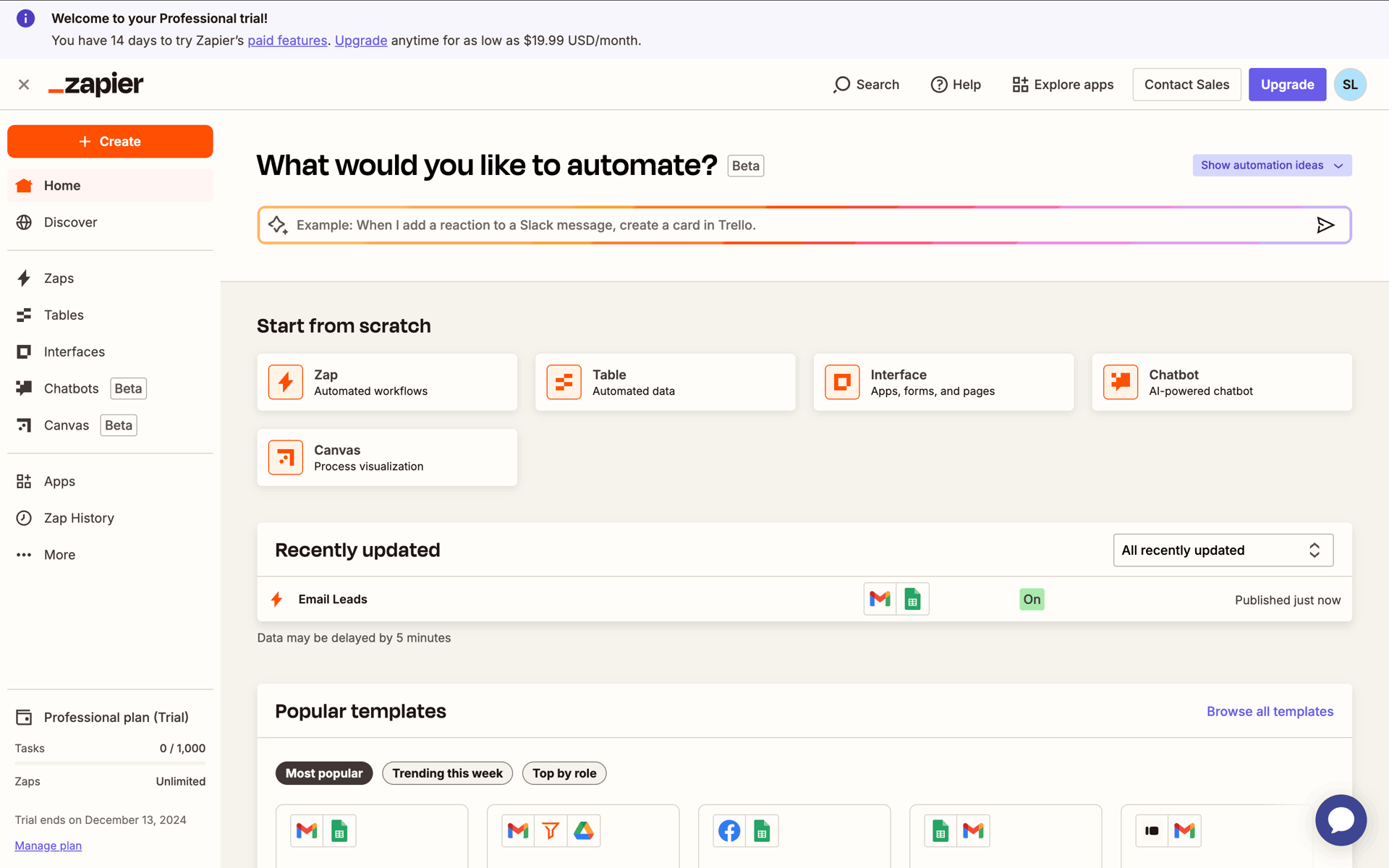Screen dimensions: 1389x868
Task: Close the sidebar with the X icon
Action: click(24, 85)
